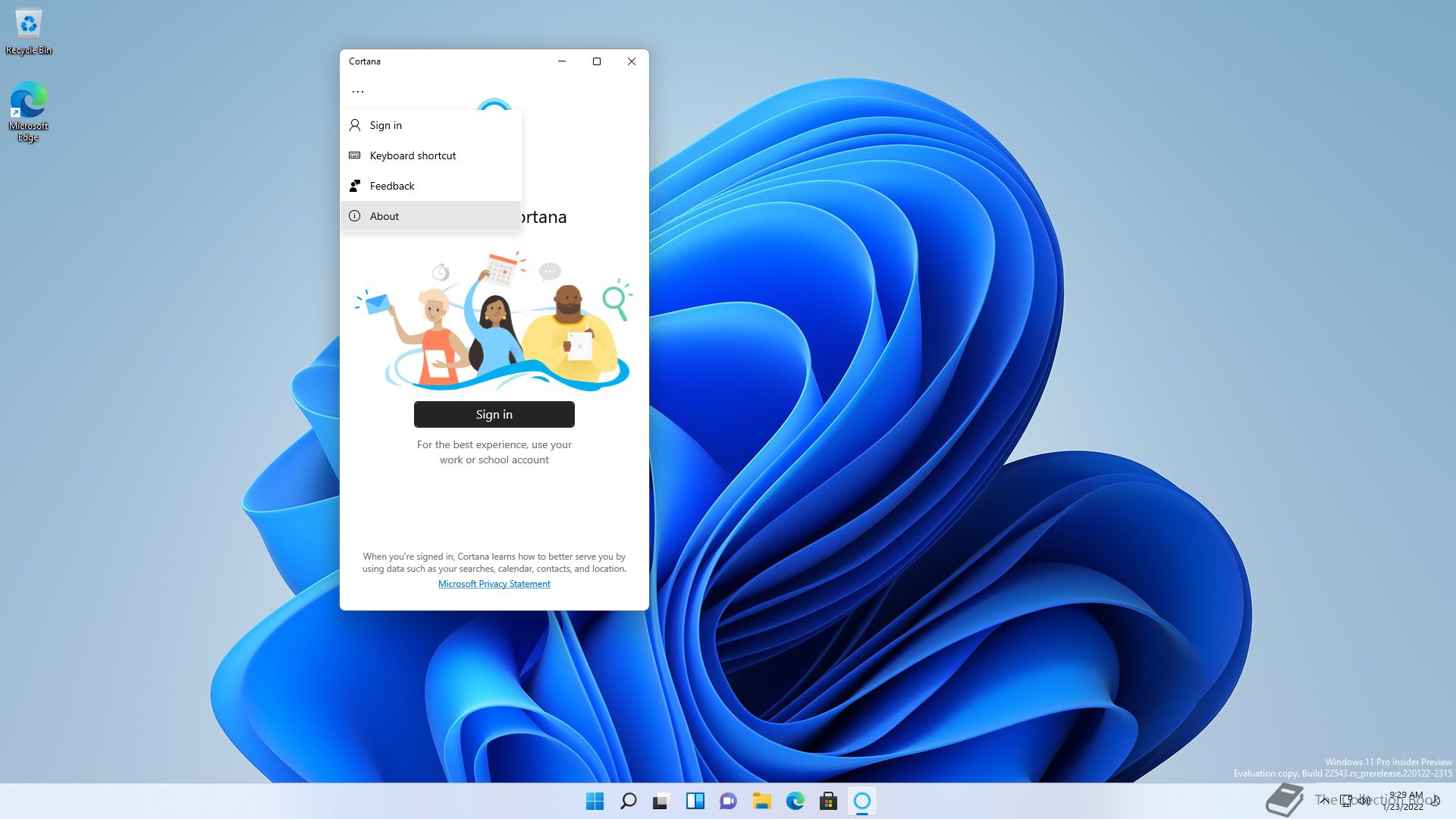Launch Edge from the taskbar
Image resolution: width=1456 pixels, height=819 pixels.
(795, 801)
